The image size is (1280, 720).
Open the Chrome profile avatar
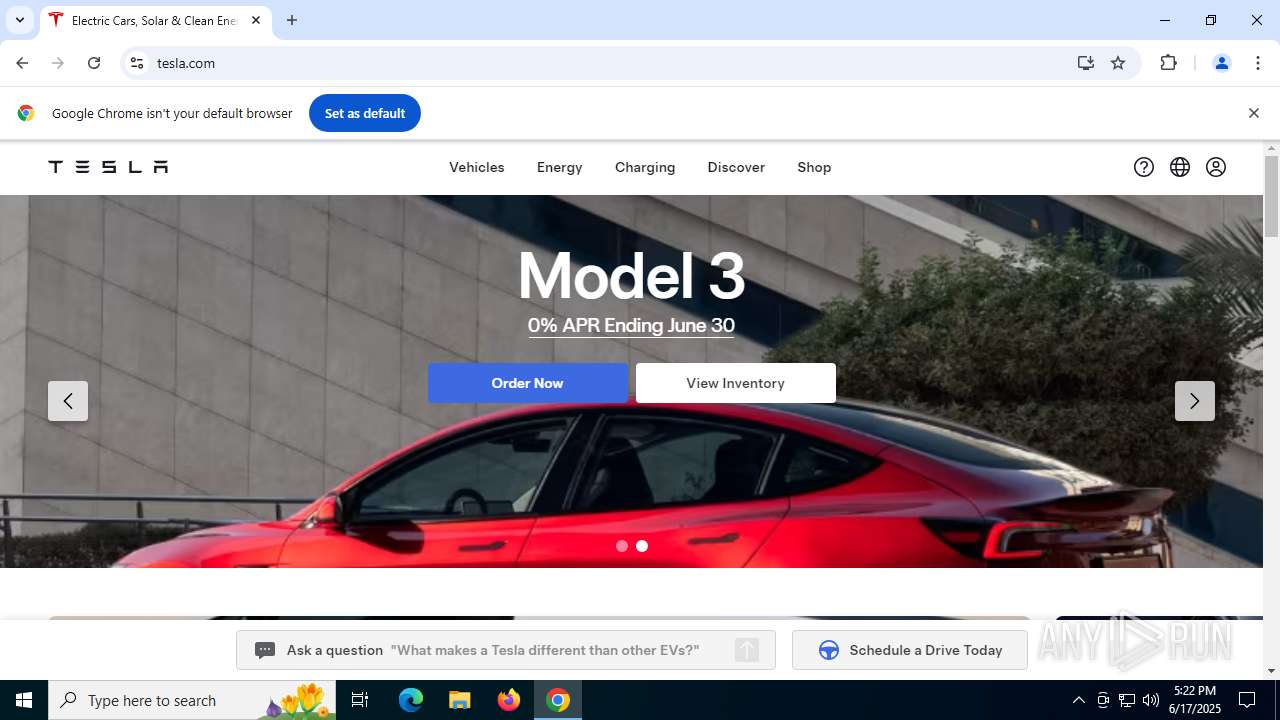(x=1221, y=63)
